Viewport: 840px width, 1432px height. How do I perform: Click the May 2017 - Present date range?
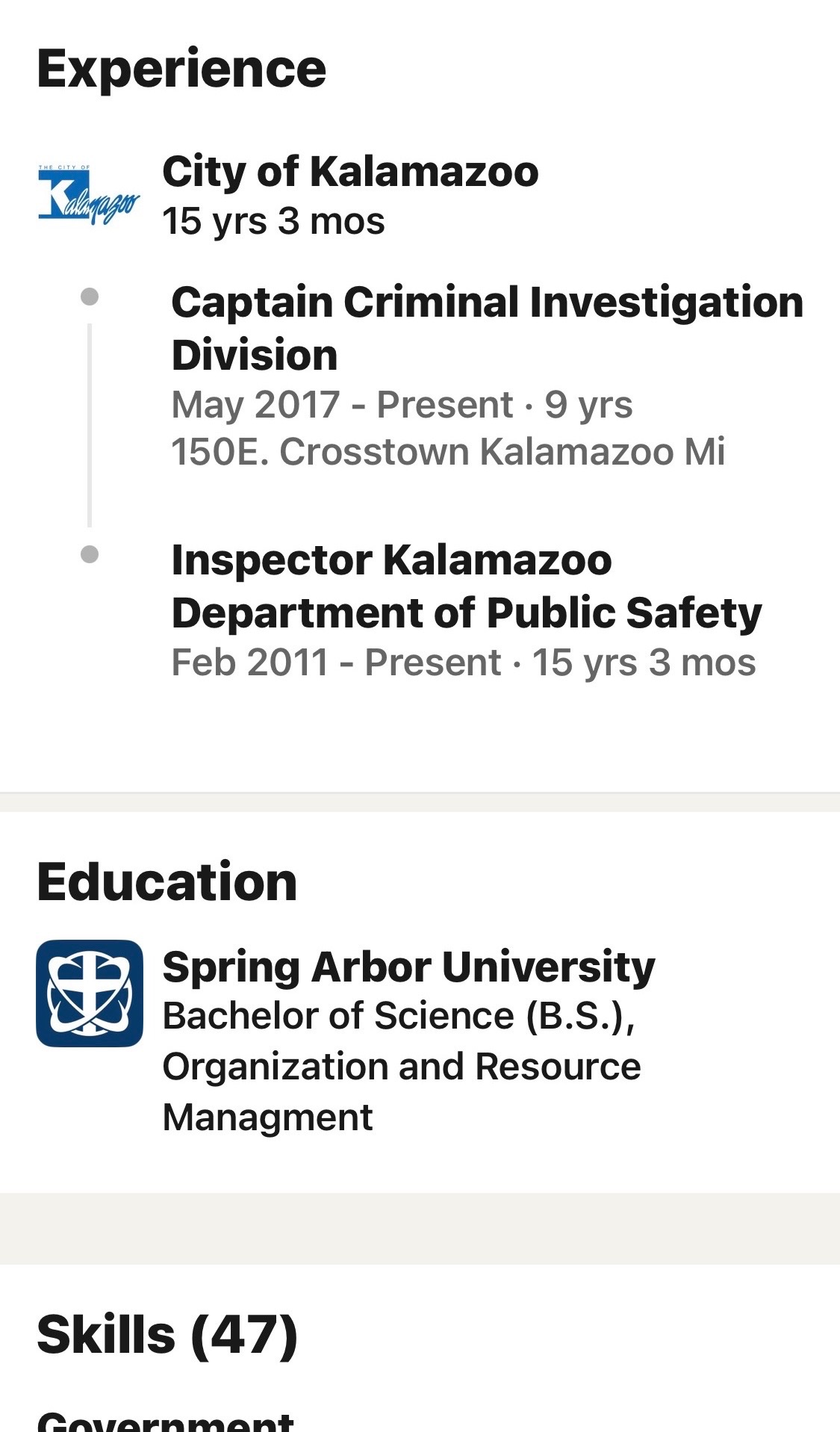(x=402, y=405)
